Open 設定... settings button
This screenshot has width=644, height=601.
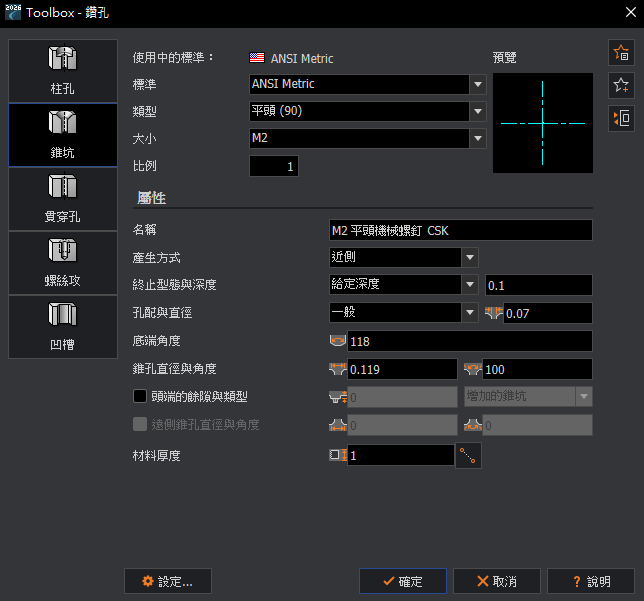(167, 581)
